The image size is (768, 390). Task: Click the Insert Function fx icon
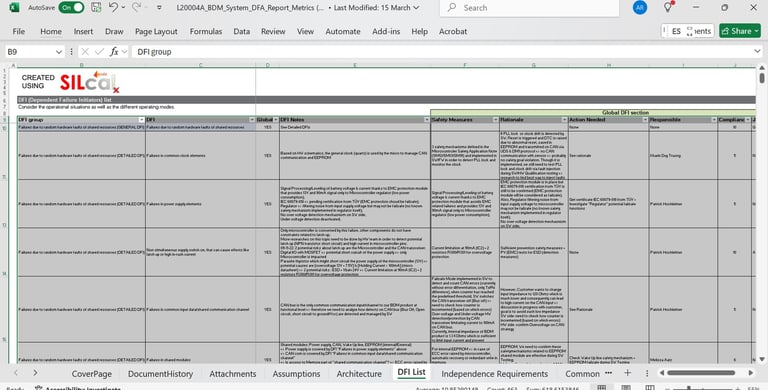click(x=114, y=51)
